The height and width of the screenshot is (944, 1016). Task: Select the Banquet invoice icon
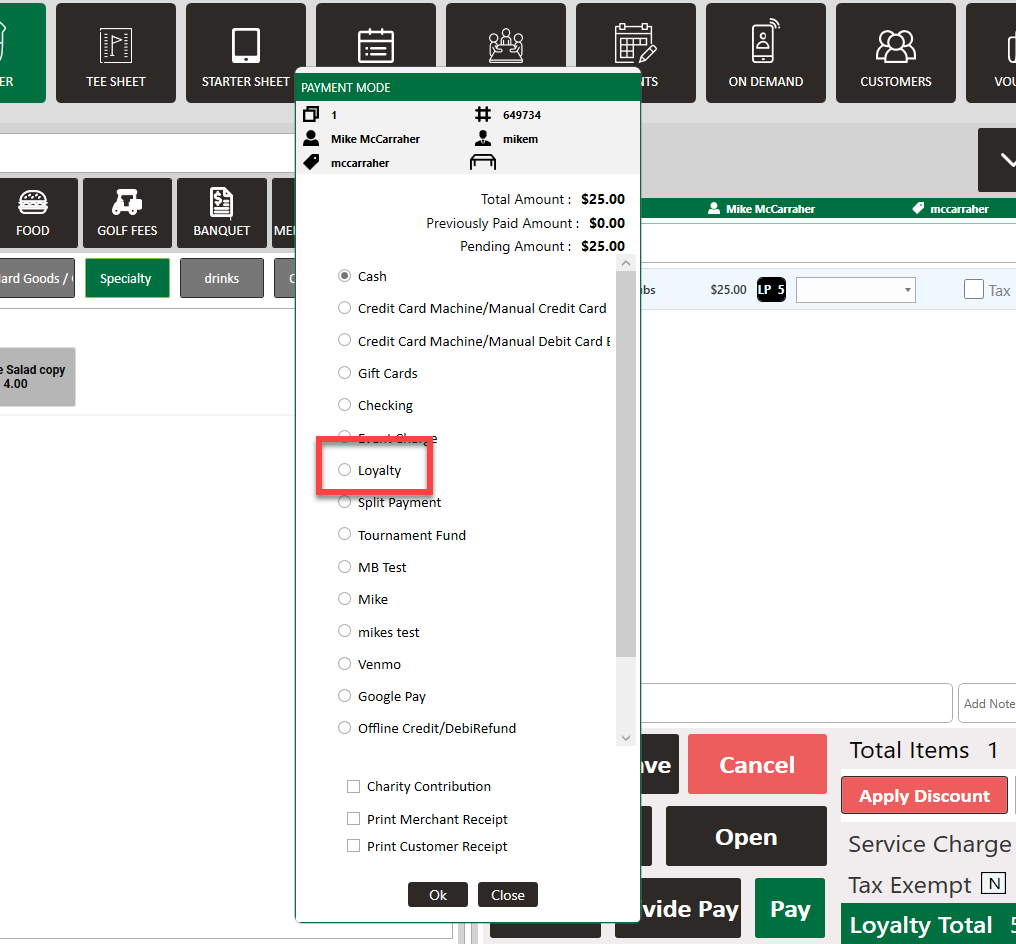pos(221,204)
